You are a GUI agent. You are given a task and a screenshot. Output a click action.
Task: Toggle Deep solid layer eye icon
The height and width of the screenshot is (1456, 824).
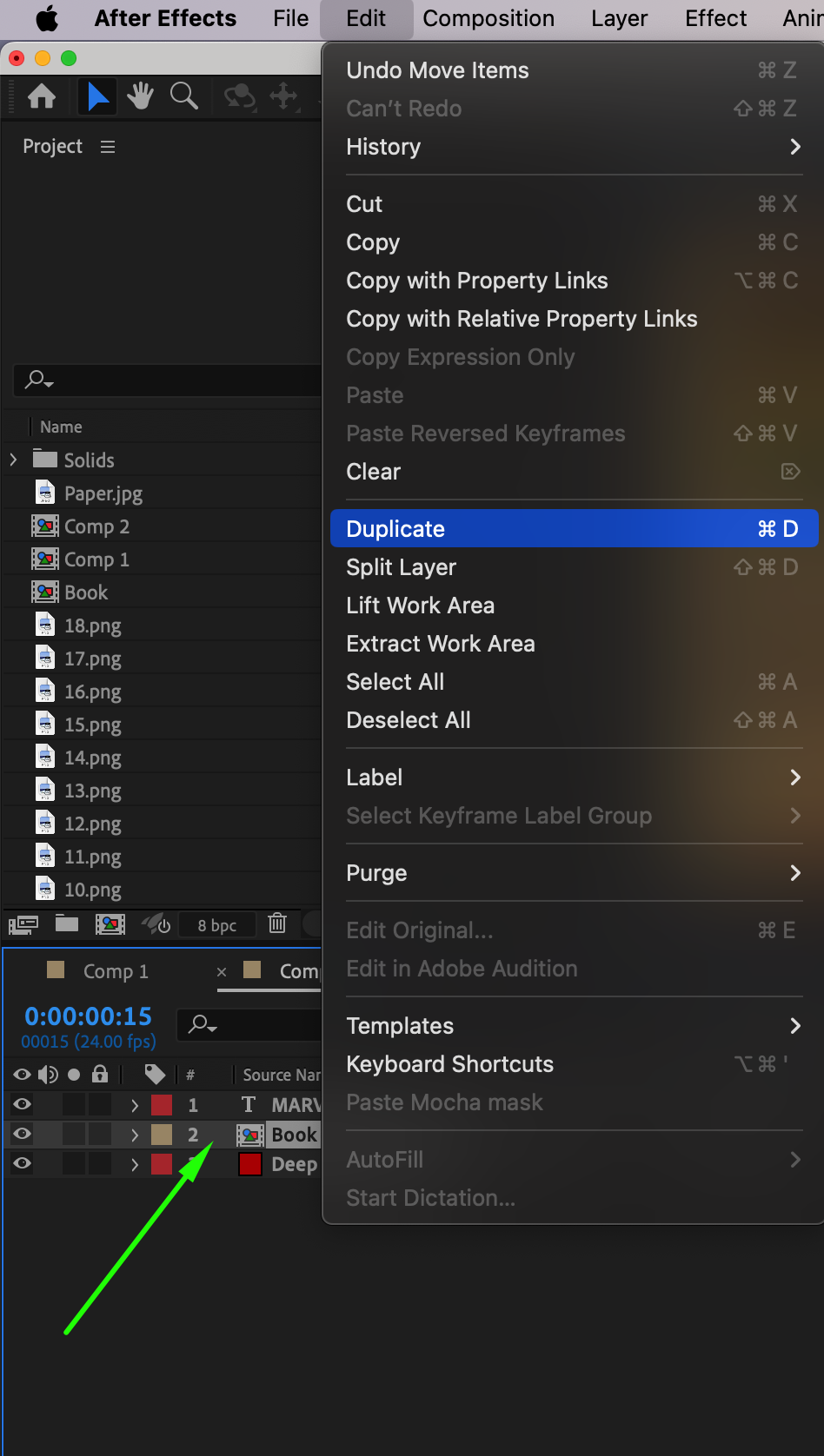(x=23, y=1163)
